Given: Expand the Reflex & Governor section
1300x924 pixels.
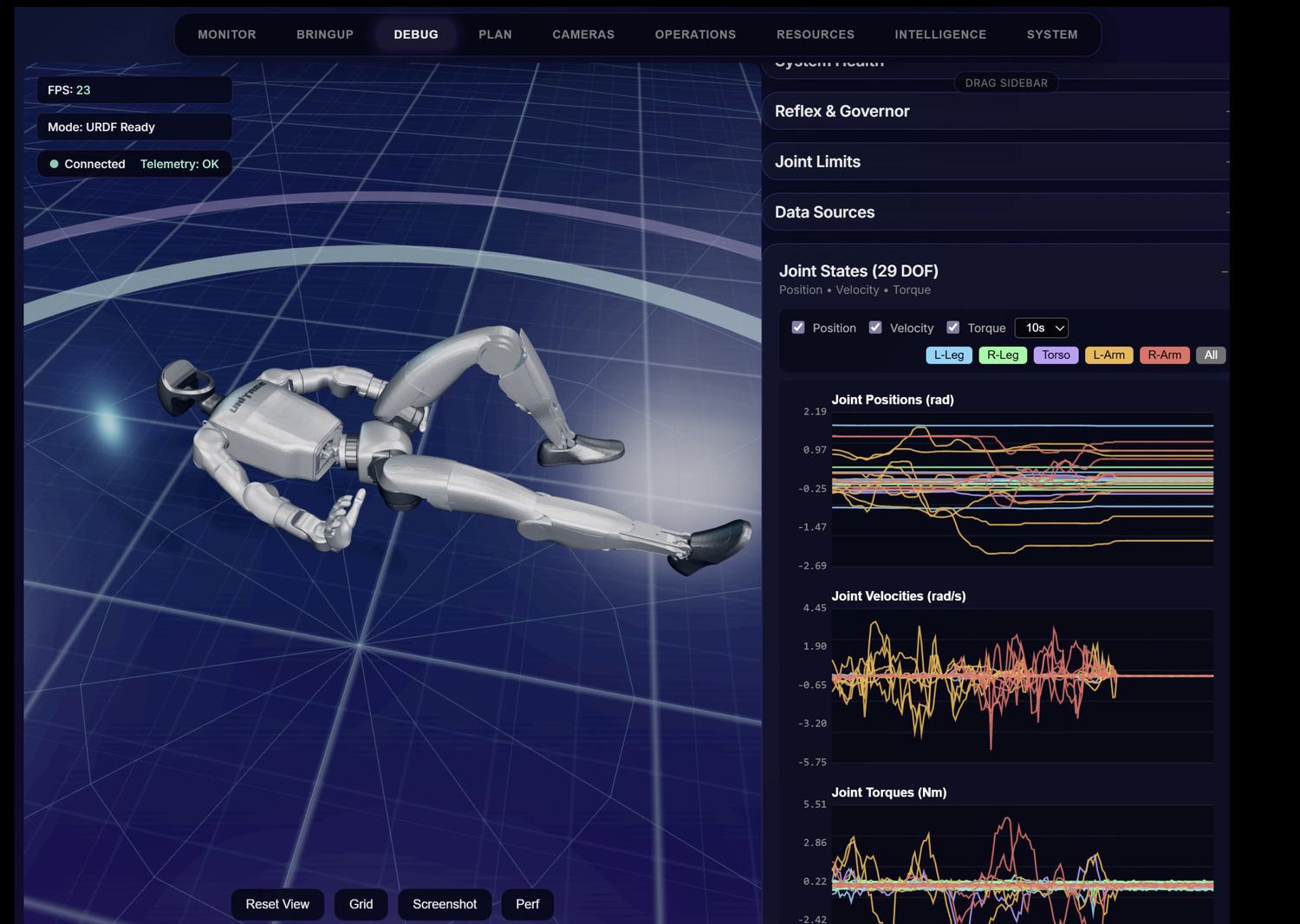Looking at the screenshot, I should point(996,111).
